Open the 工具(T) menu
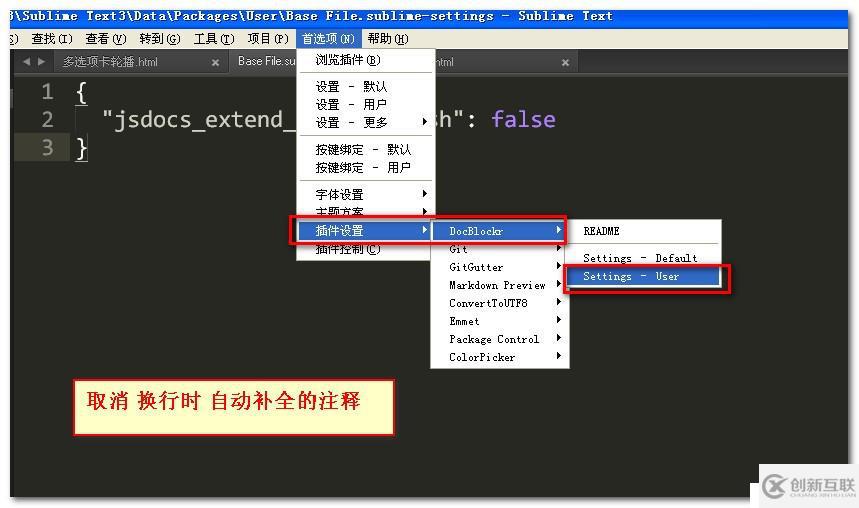859x508 pixels. [x=214, y=39]
